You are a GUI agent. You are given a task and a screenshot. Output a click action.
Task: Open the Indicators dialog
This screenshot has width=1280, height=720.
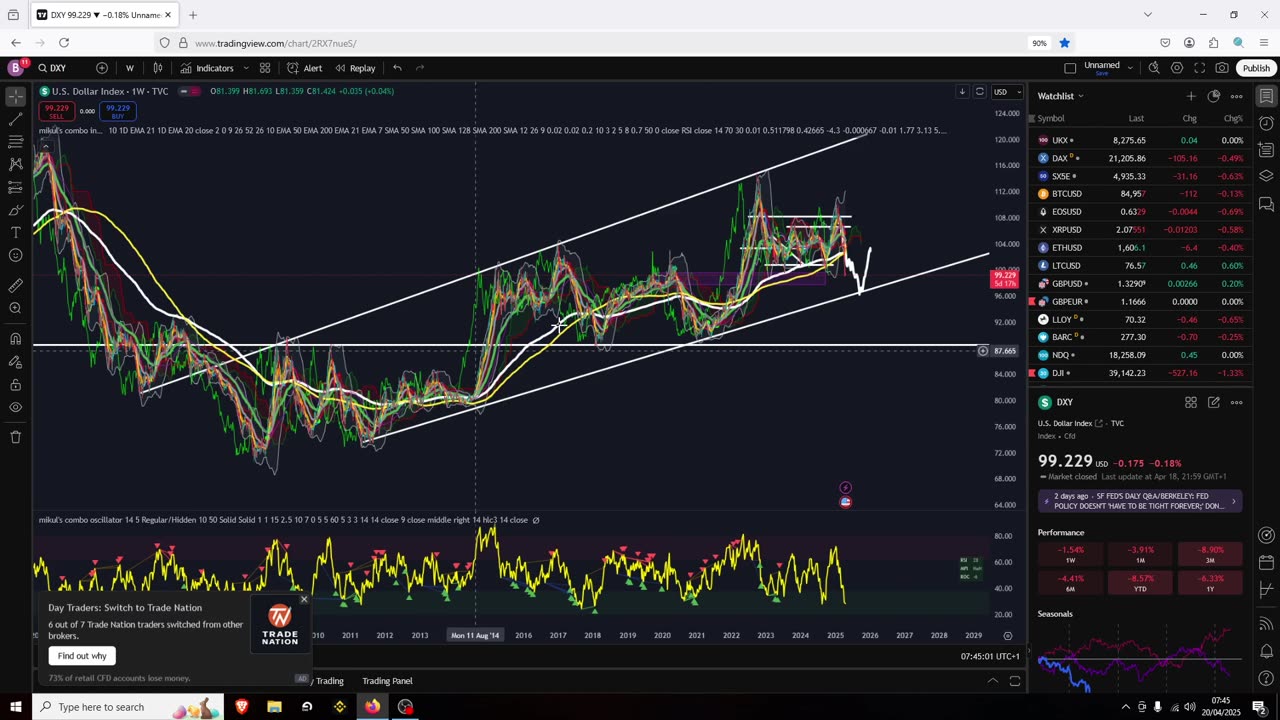coord(207,68)
